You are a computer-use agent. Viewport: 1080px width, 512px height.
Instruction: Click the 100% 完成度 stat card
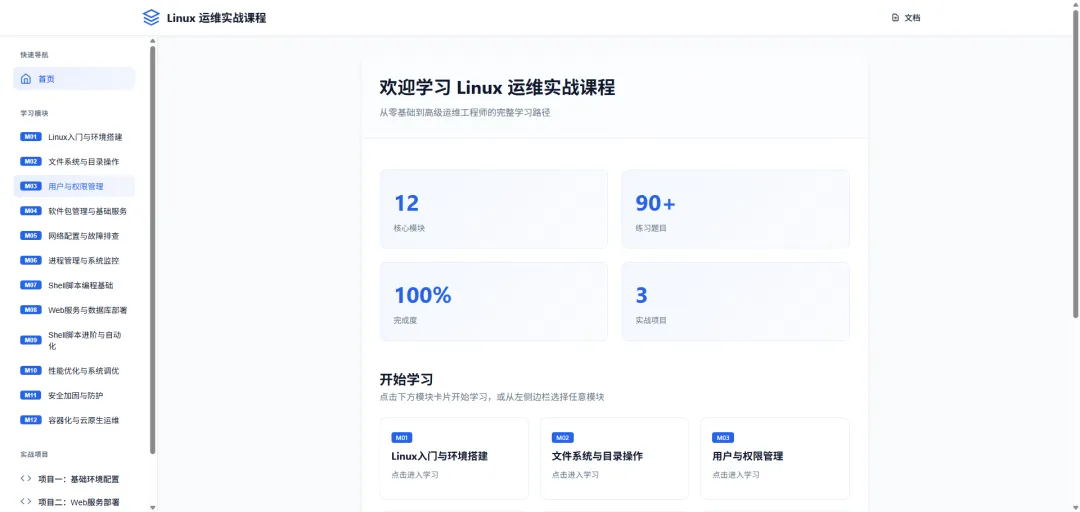tap(494, 301)
